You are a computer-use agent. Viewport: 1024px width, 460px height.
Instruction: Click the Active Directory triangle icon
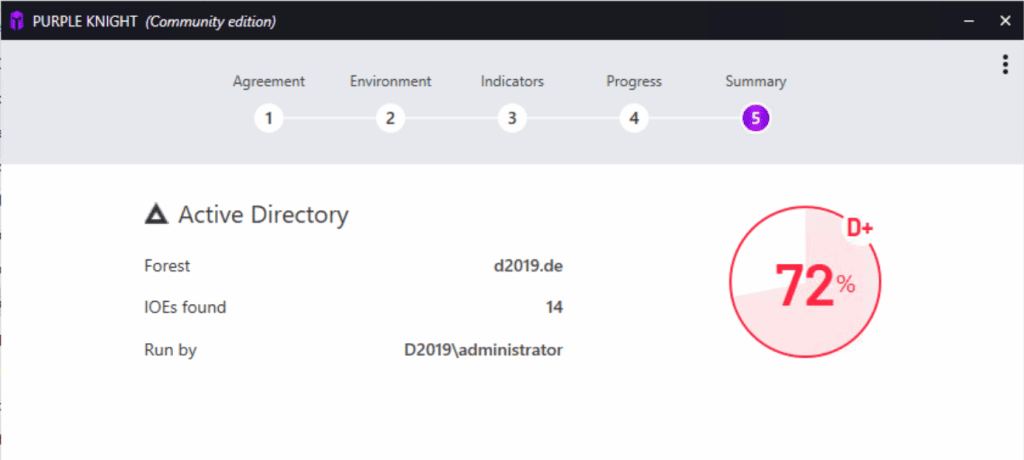click(x=156, y=214)
